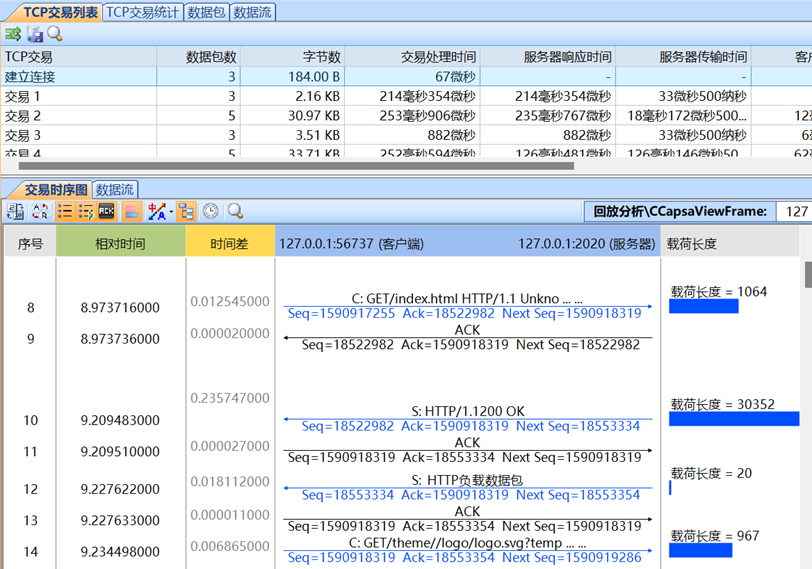Select the 建立连接 row
The image size is (812, 569).
406,77
